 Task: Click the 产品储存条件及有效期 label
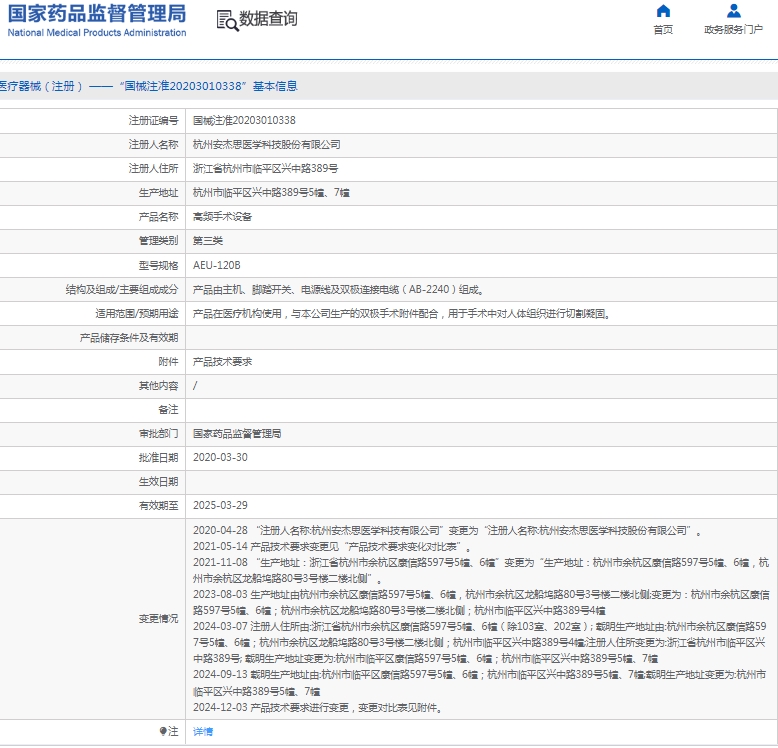point(129,338)
